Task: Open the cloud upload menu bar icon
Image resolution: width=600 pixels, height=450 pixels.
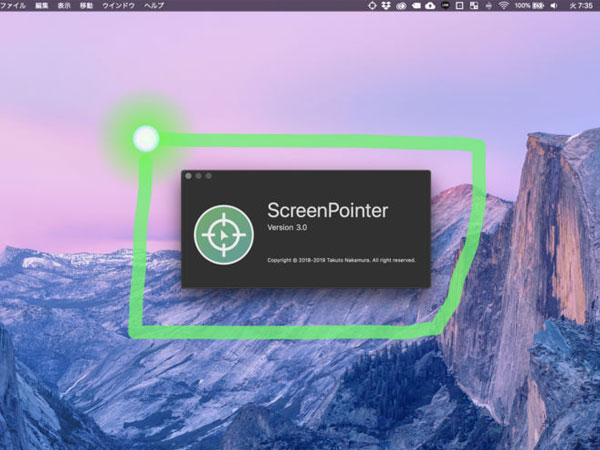Action: [x=430, y=5]
